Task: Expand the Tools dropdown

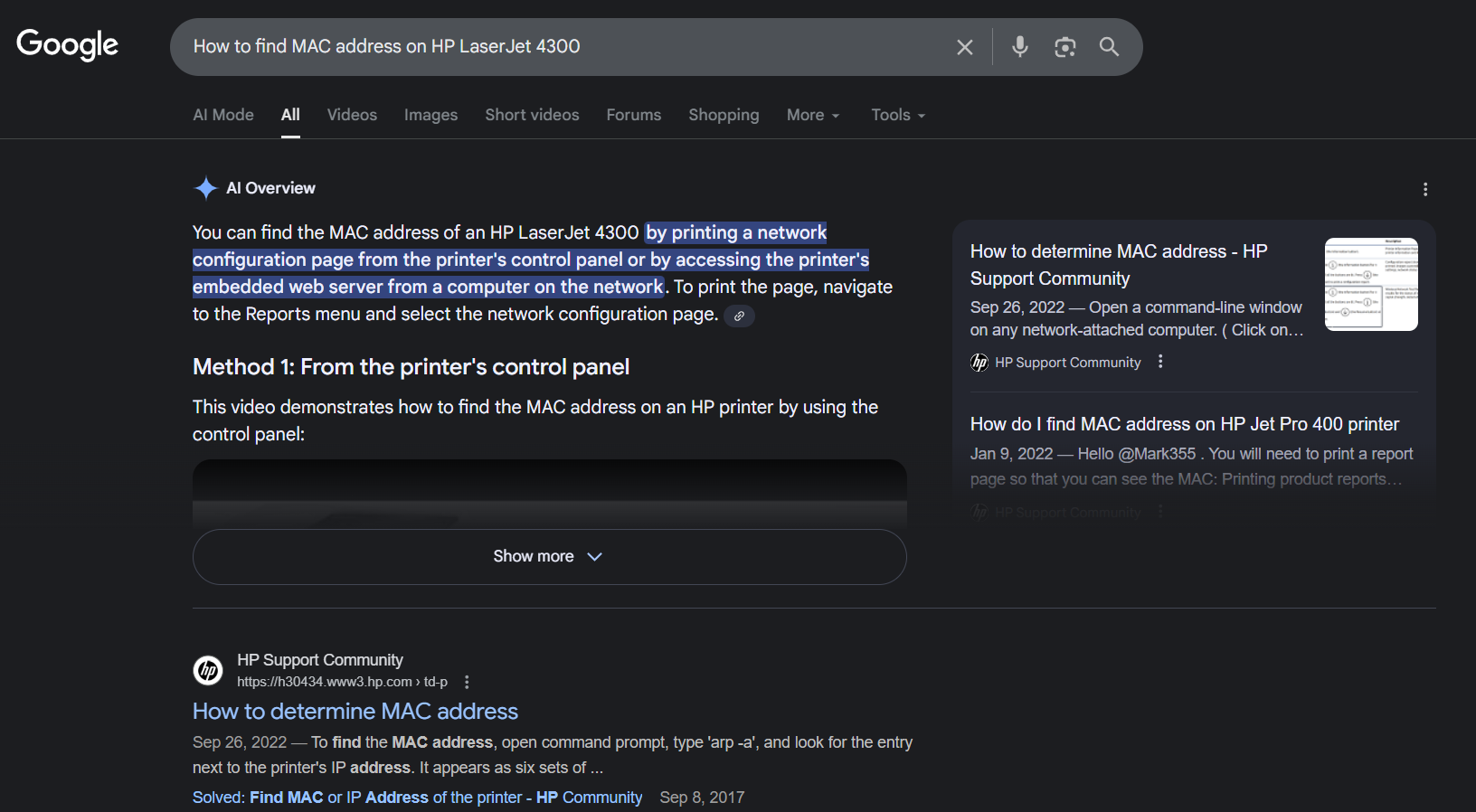Action: tap(898, 115)
